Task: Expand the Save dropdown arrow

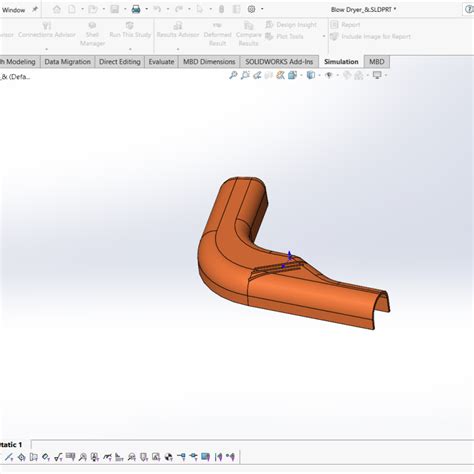Action: click(125, 9)
